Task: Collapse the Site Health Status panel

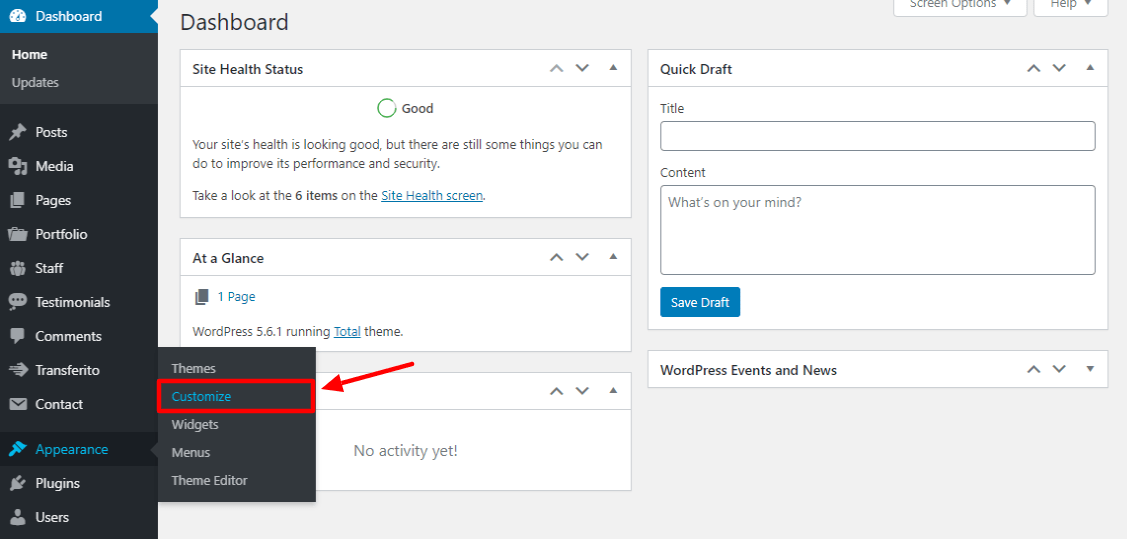Action: tap(613, 68)
